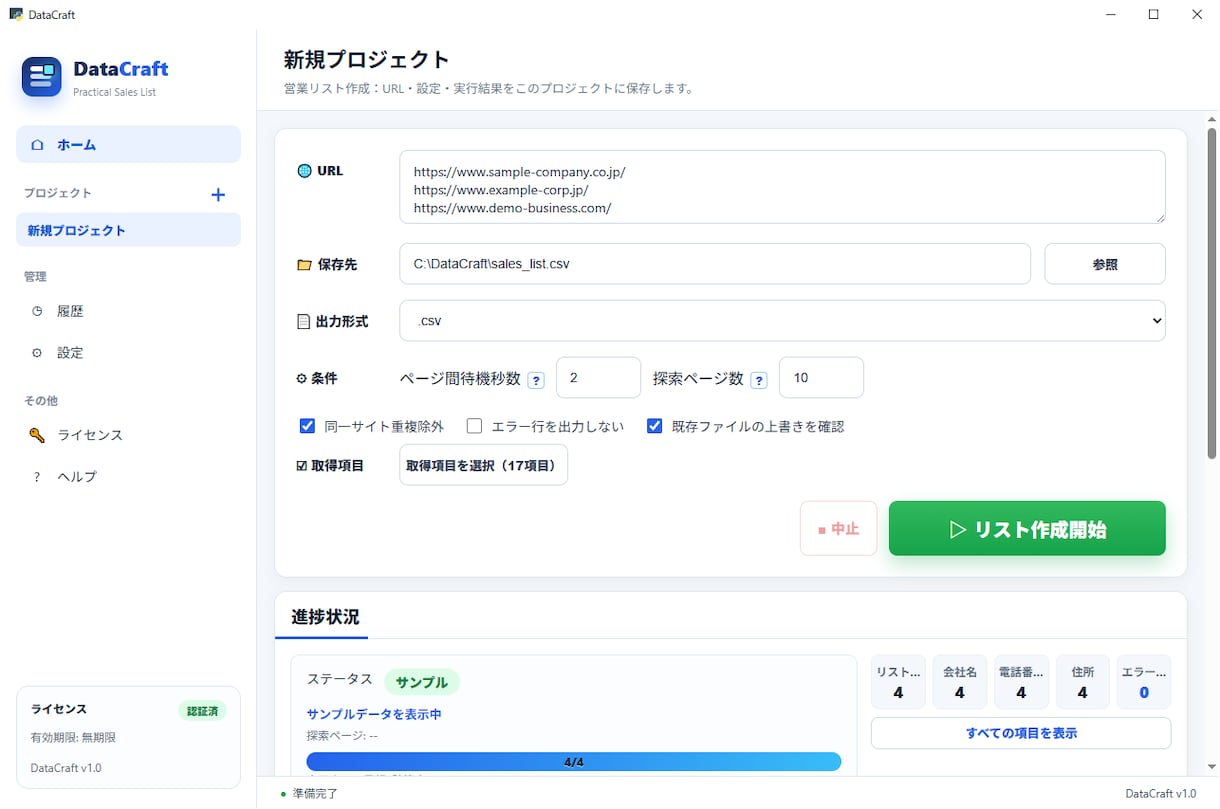Viewport: 1220px width, 809px height.
Task: Click the 認証済 license badge
Action: (x=204, y=711)
